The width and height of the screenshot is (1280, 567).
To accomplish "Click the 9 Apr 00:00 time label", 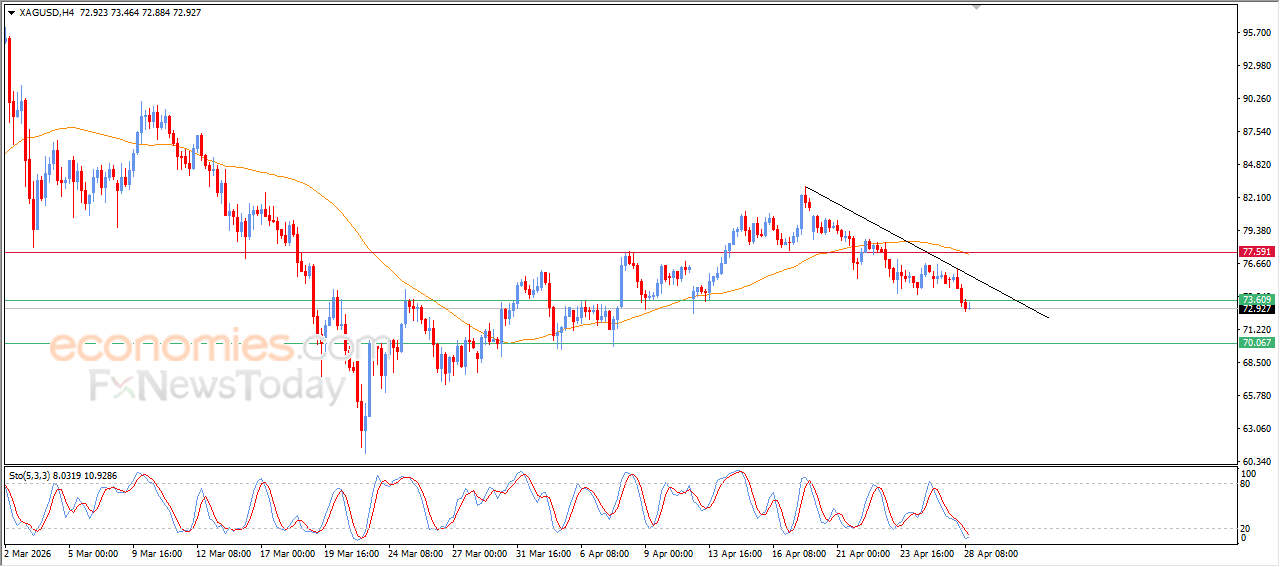I will point(669,553).
